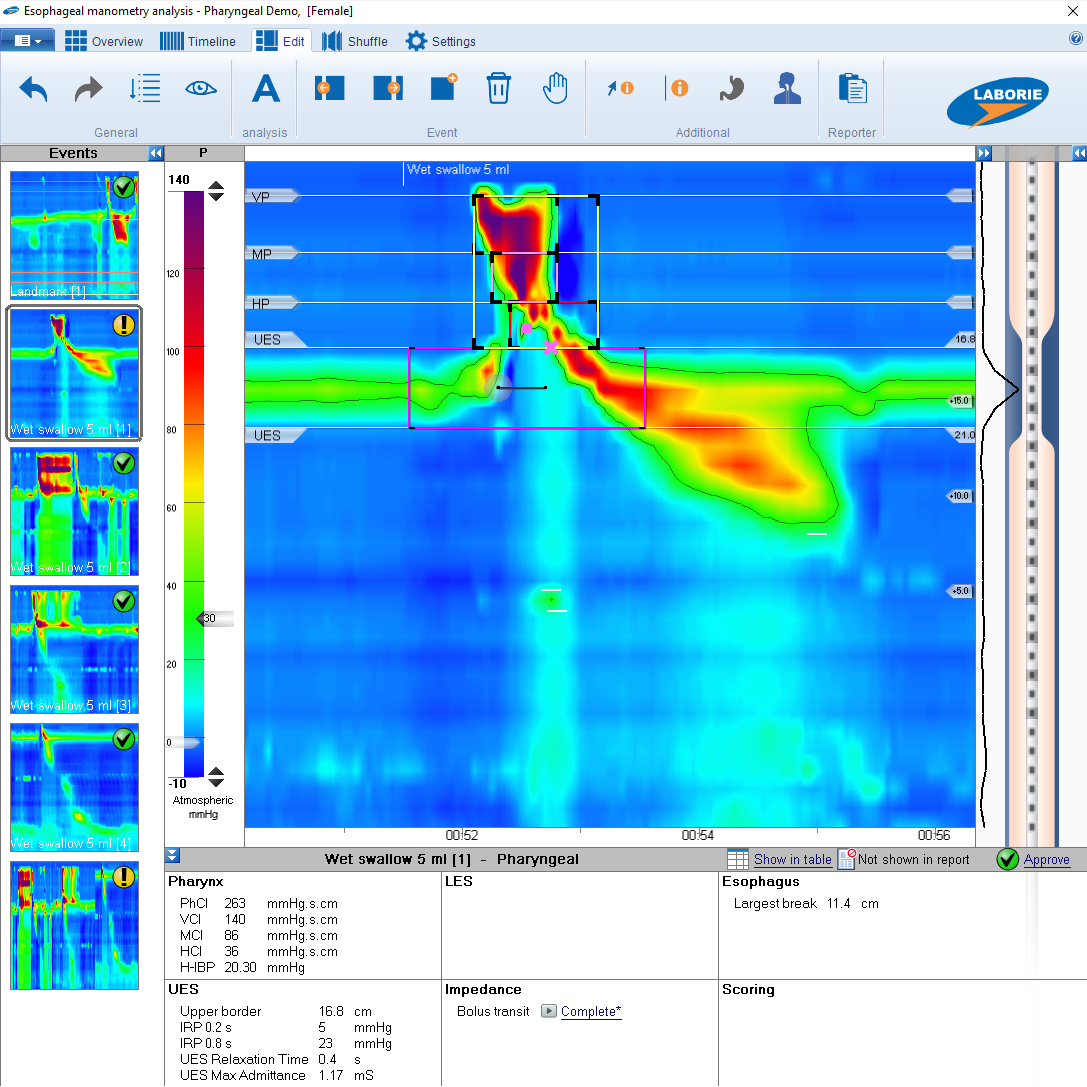Image resolution: width=1087 pixels, height=1087 pixels.
Task: Click the pressure color scale bar
Action: (194, 484)
